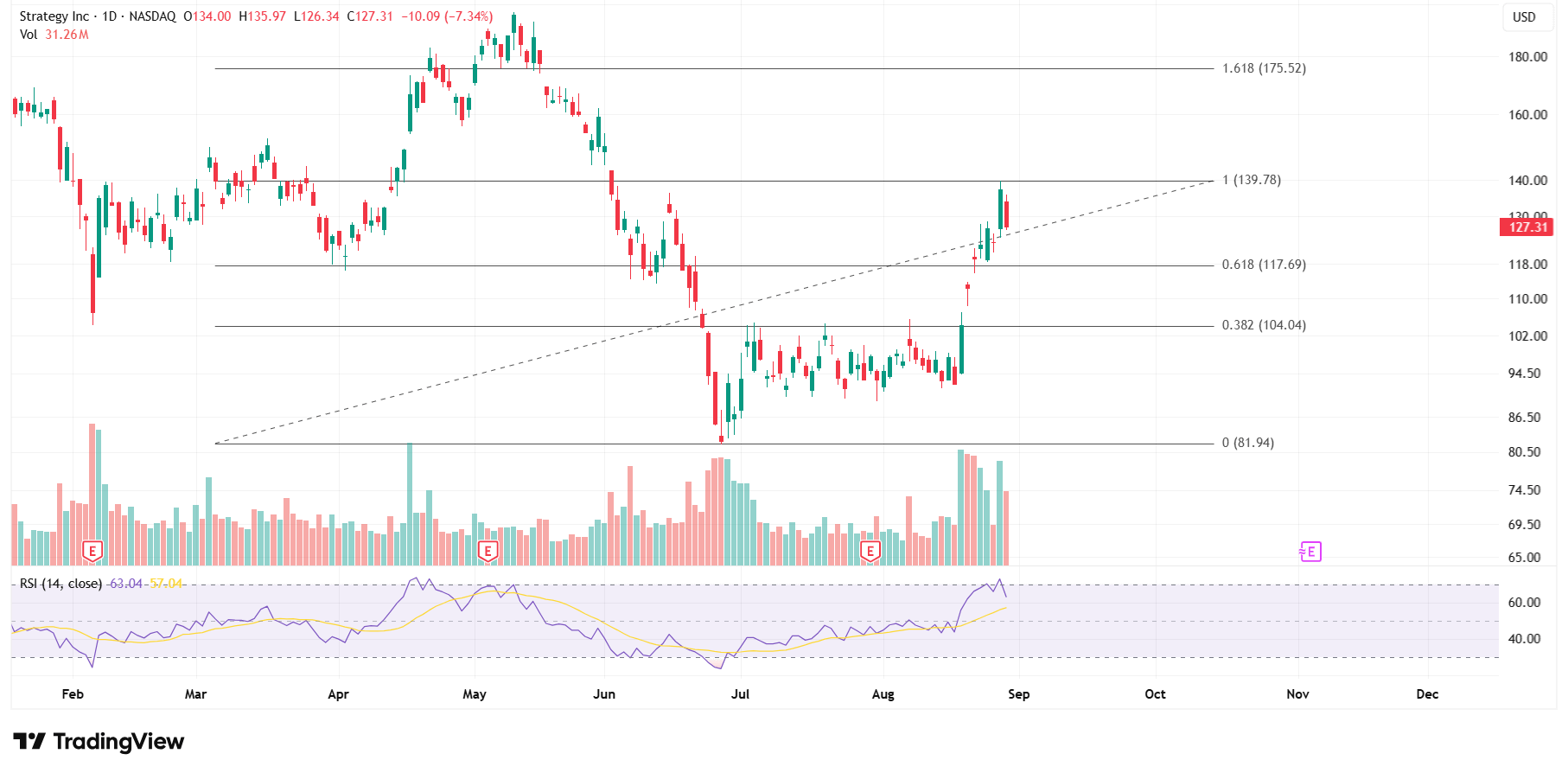Click the red 127.31 current price tag
1568x773 pixels.
tap(1527, 227)
